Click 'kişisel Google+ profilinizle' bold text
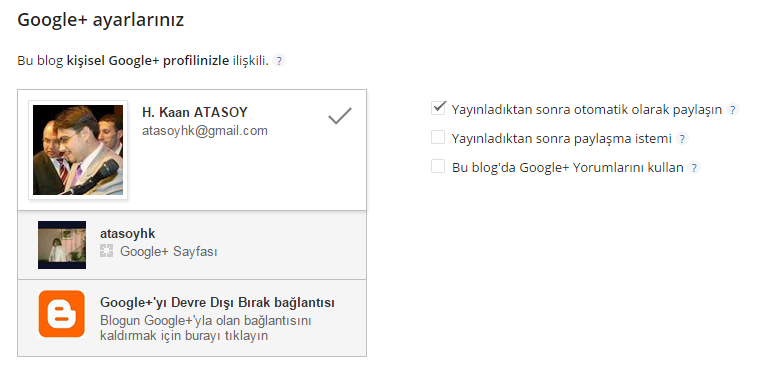 click(148, 61)
